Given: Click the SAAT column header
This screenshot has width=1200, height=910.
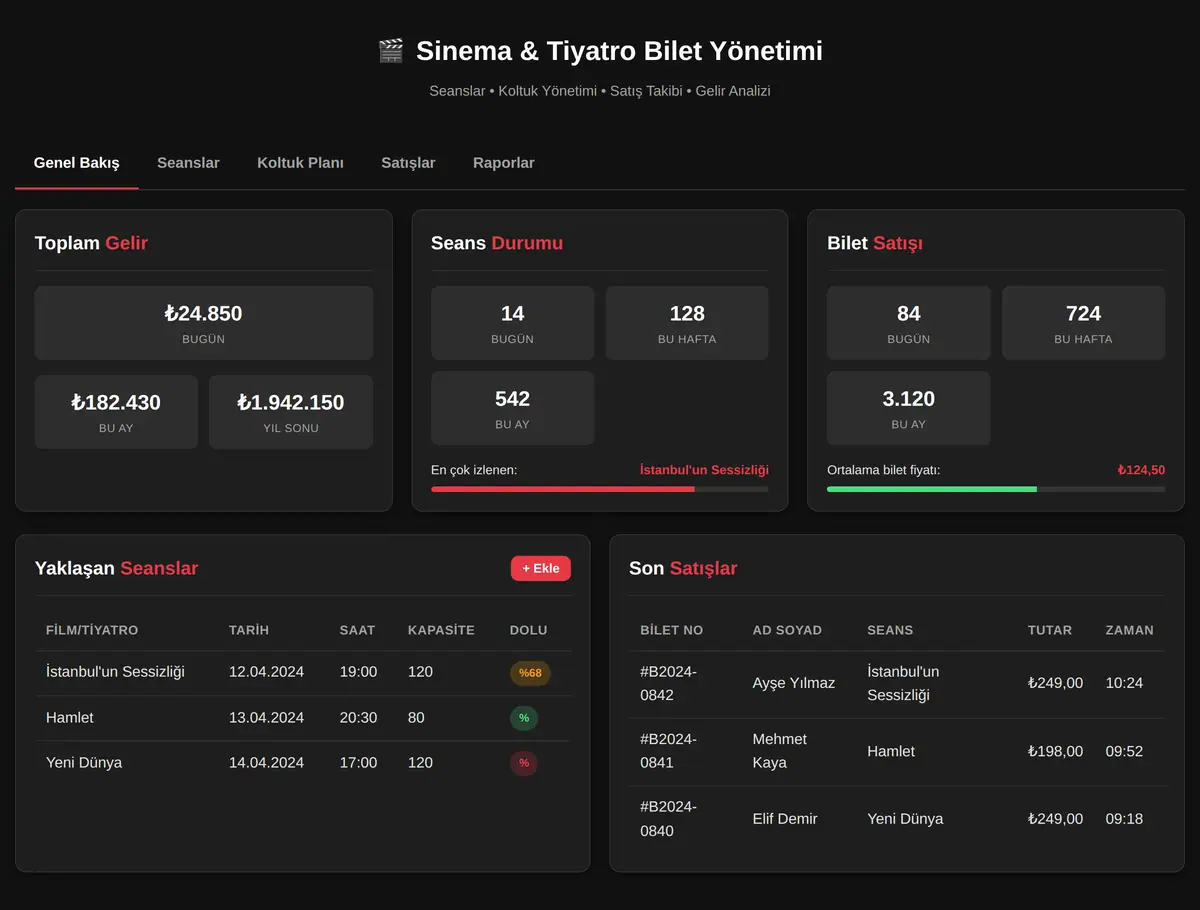Looking at the screenshot, I should [x=357, y=630].
